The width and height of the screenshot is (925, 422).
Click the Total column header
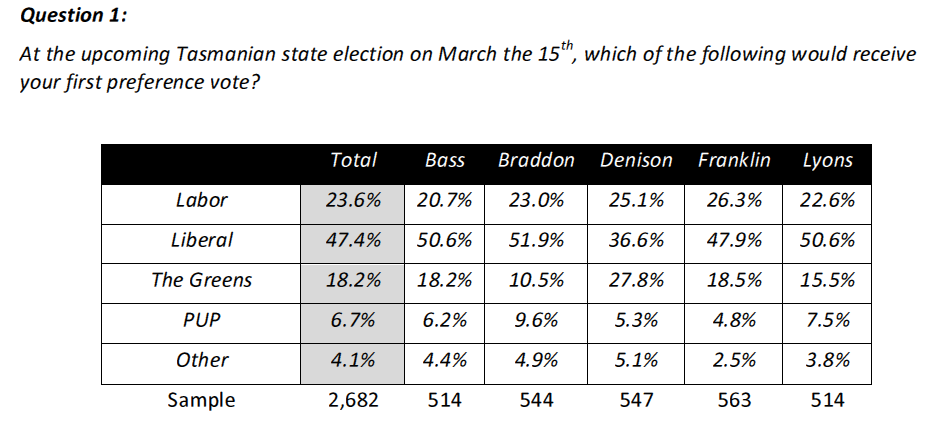(353, 160)
